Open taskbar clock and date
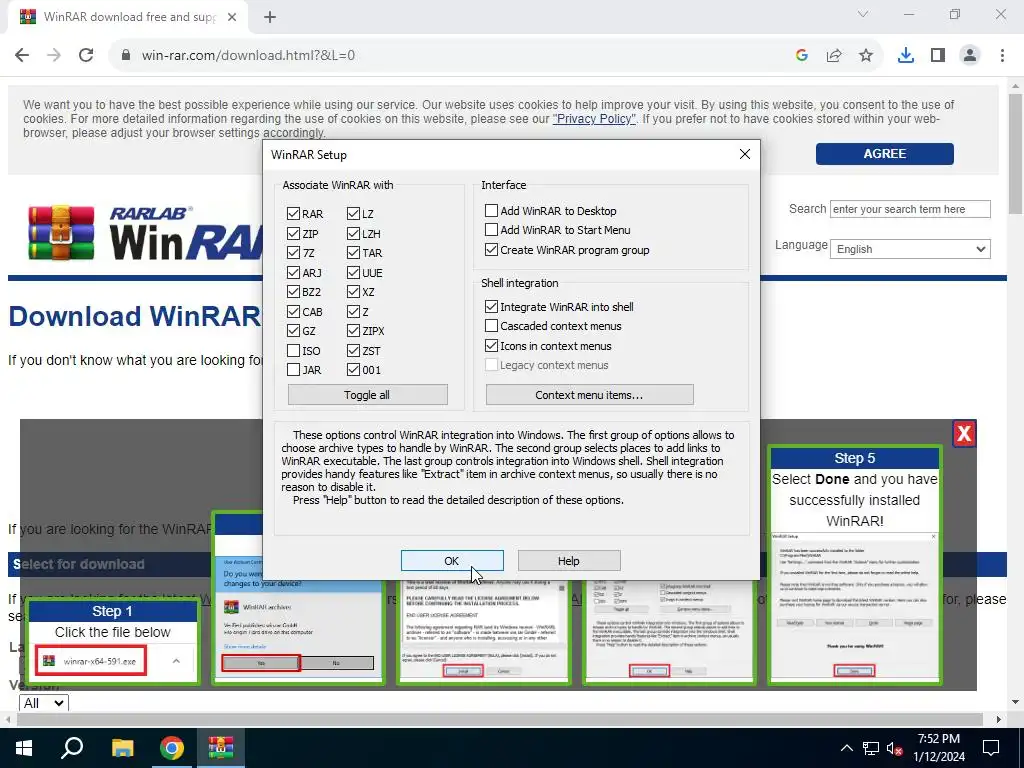1024x768 pixels. [x=938, y=748]
